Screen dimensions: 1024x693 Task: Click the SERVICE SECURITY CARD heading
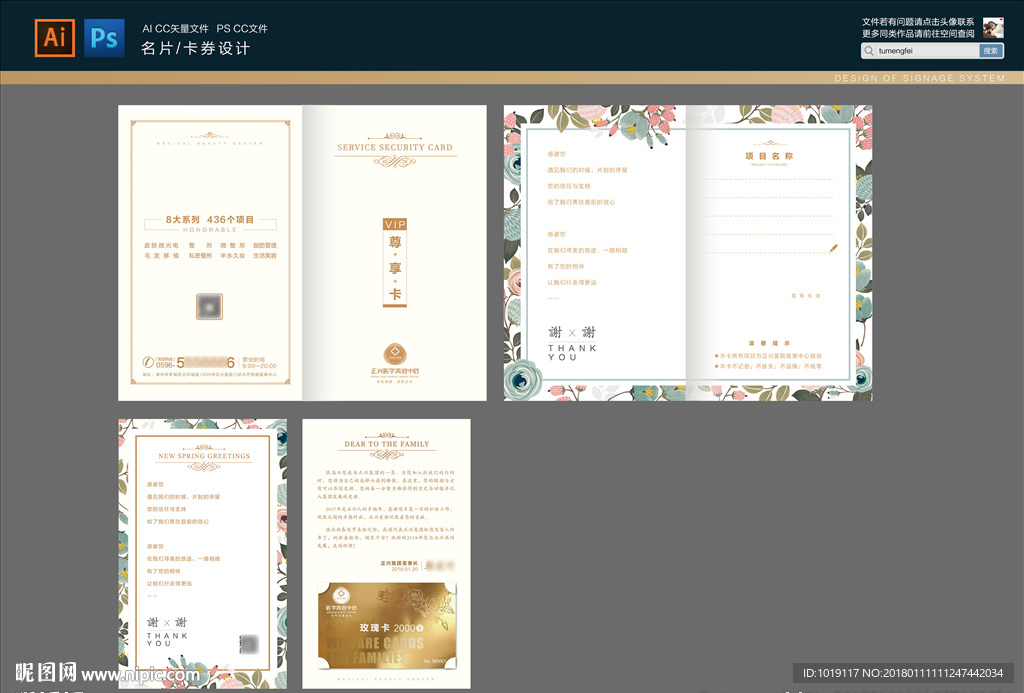[x=394, y=148]
